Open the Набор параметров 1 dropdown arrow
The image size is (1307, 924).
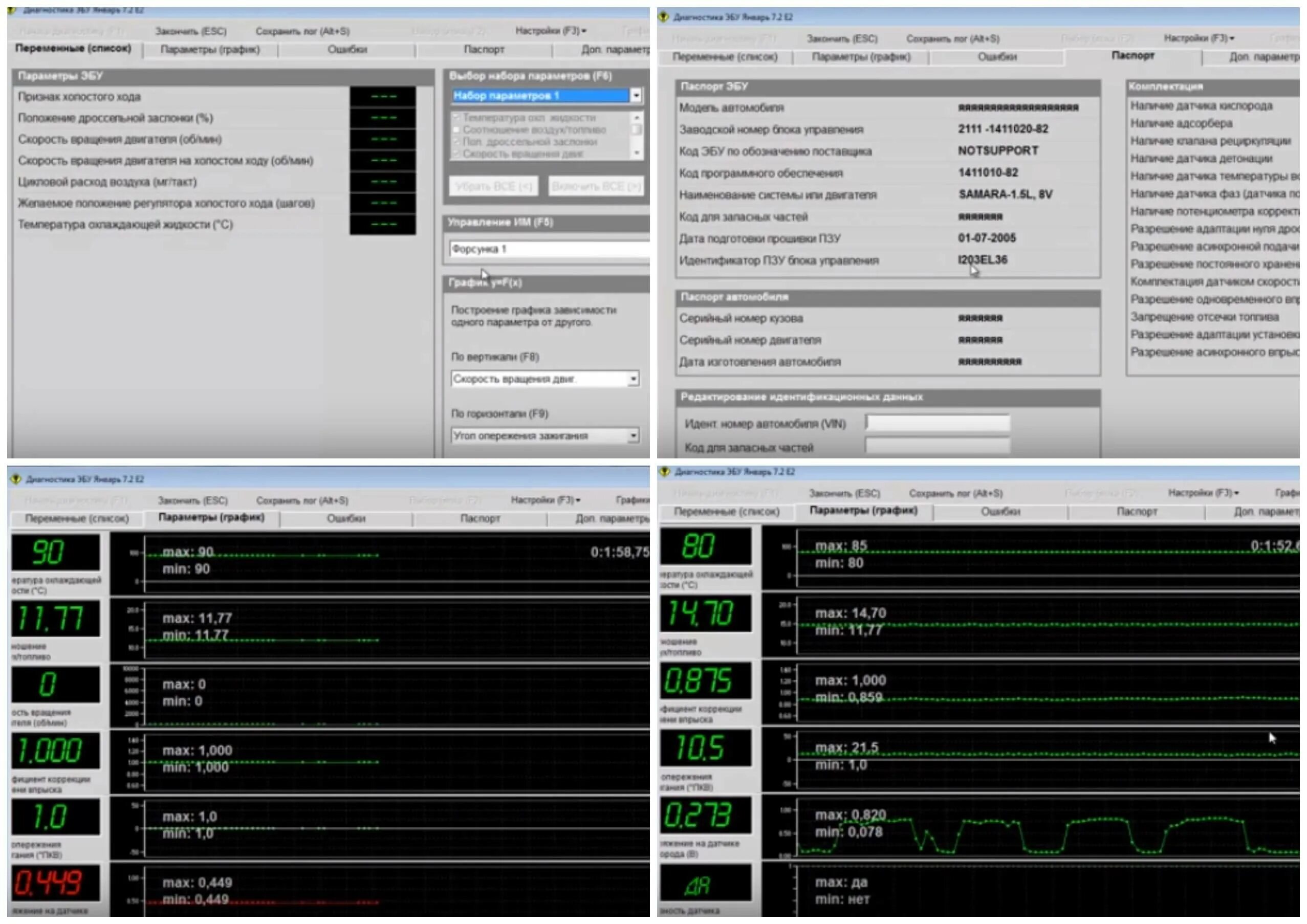tap(636, 96)
